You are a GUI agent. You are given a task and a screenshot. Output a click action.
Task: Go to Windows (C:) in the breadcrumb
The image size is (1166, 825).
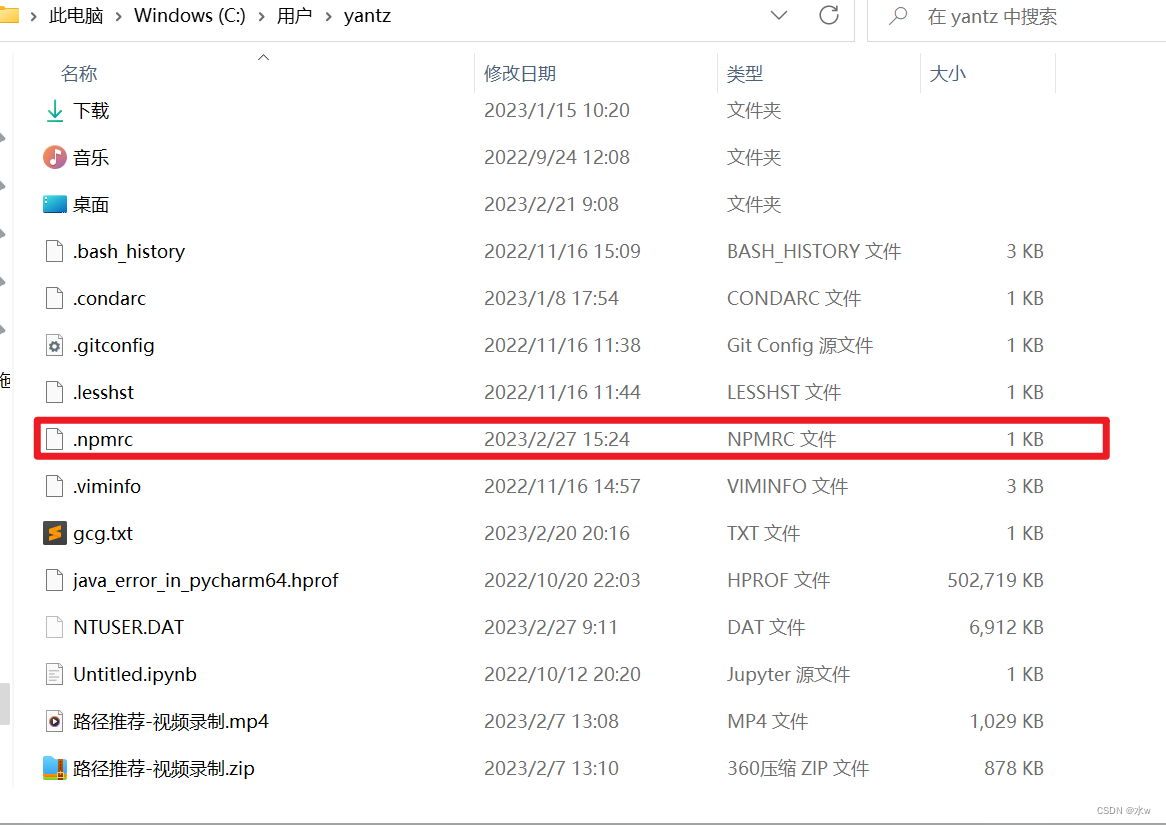coord(190,16)
